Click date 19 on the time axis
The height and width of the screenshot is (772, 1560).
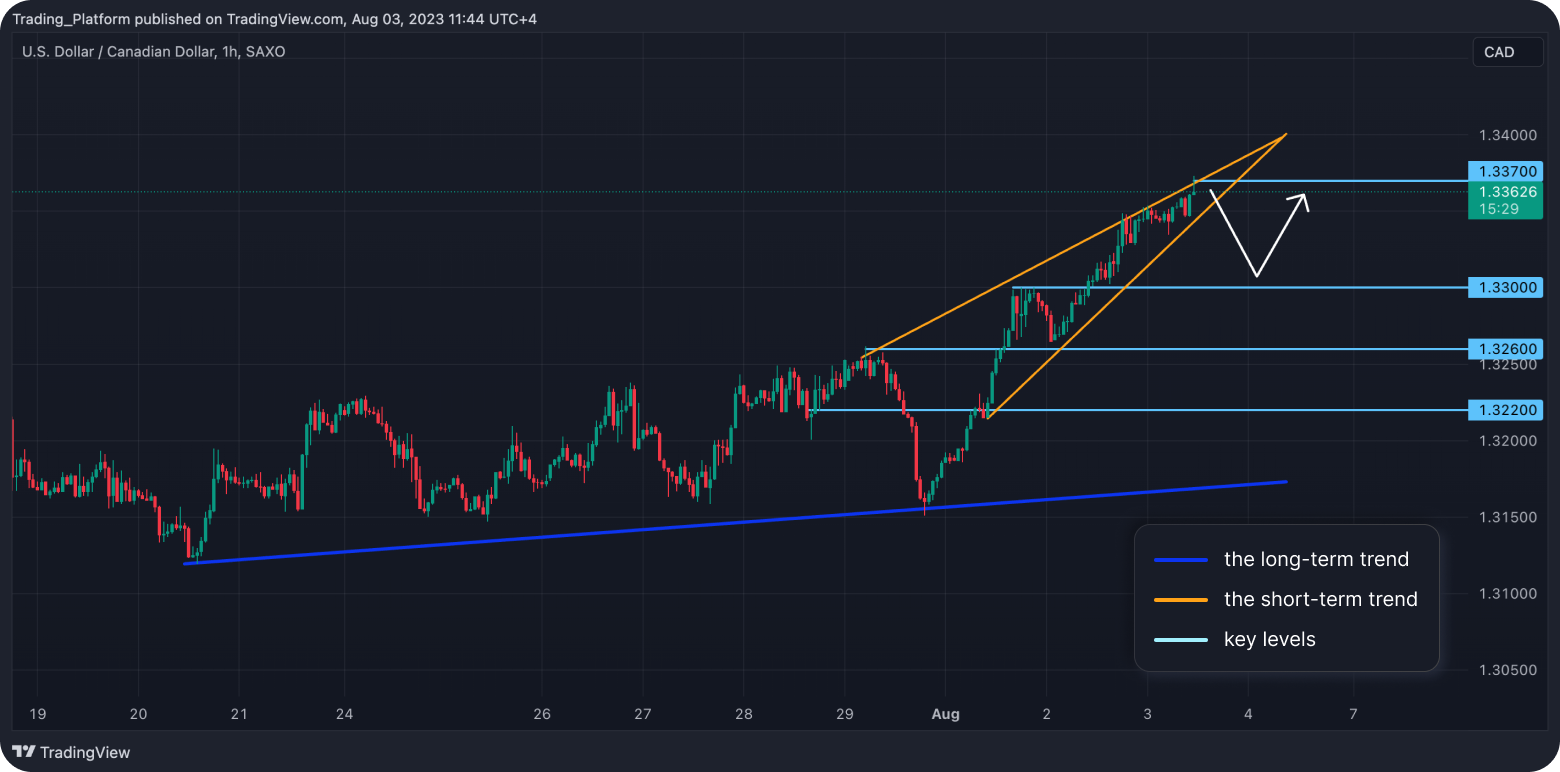click(36, 714)
